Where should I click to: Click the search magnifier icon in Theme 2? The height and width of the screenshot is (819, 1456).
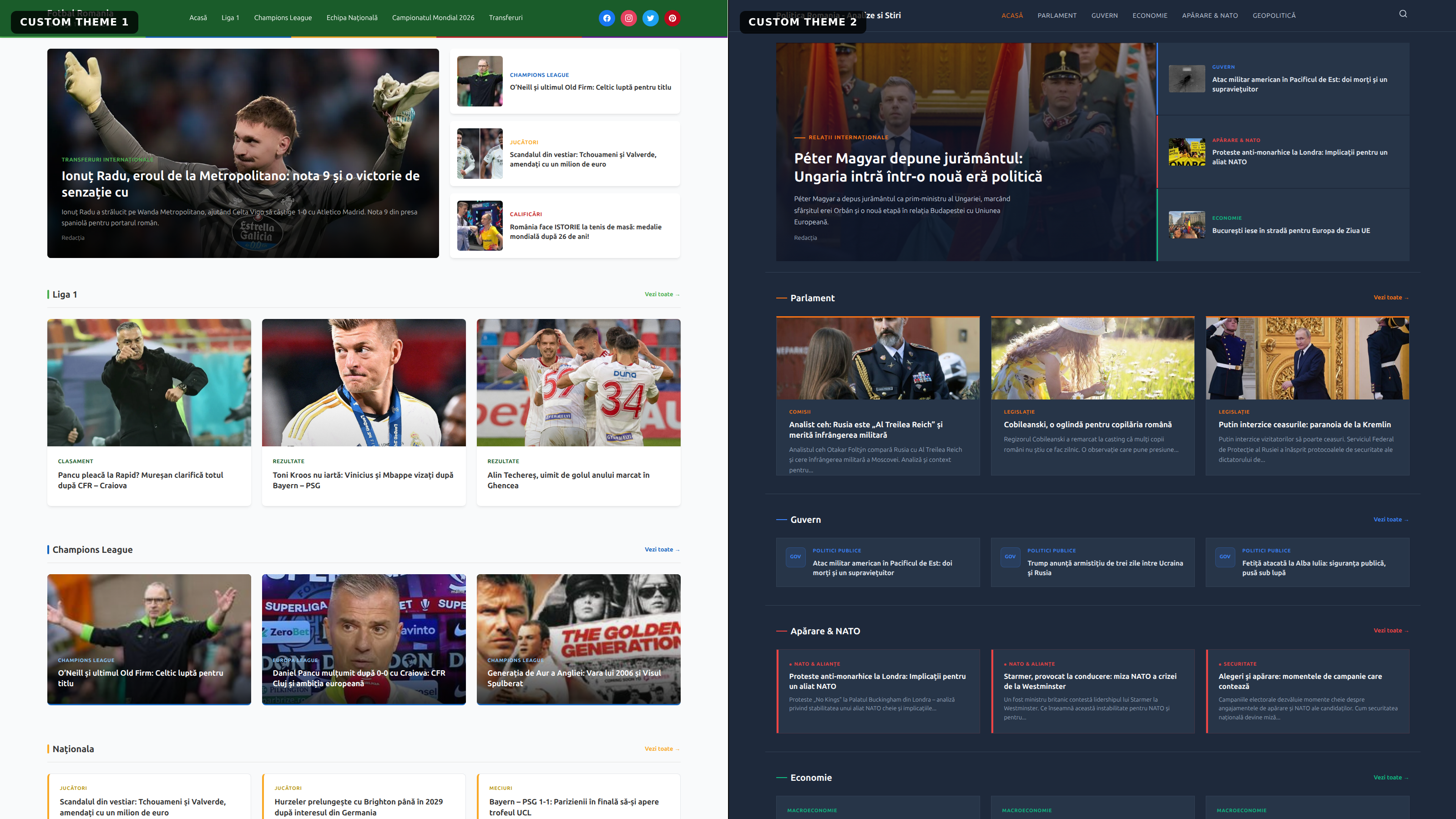pyautogui.click(x=1403, y=14)
